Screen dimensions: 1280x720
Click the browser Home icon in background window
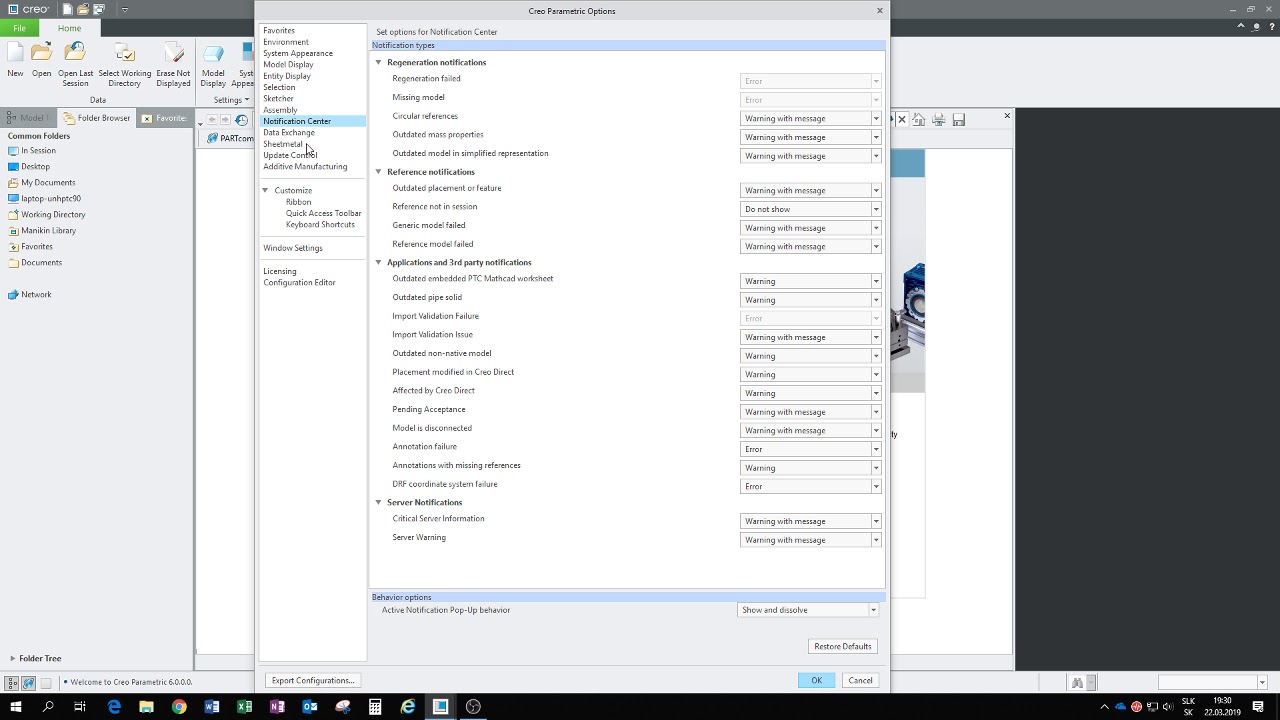point(918,120)
